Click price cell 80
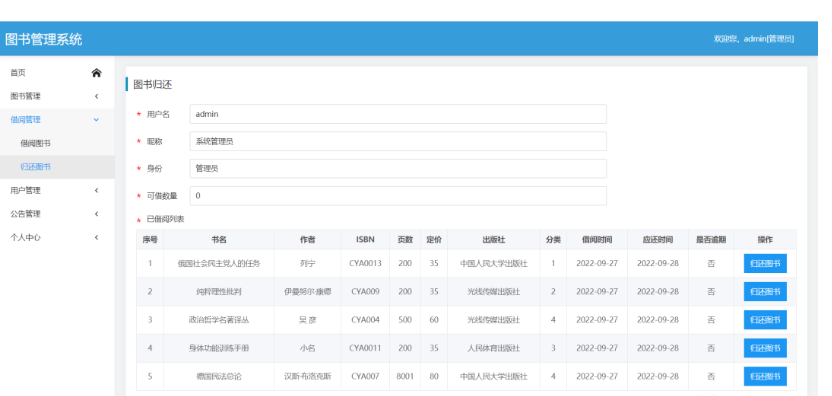 [434, 376]
